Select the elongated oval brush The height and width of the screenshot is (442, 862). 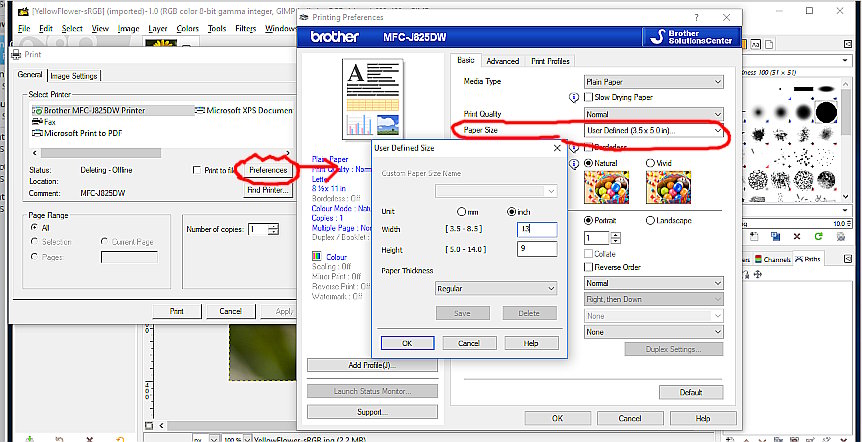[826, 89]
